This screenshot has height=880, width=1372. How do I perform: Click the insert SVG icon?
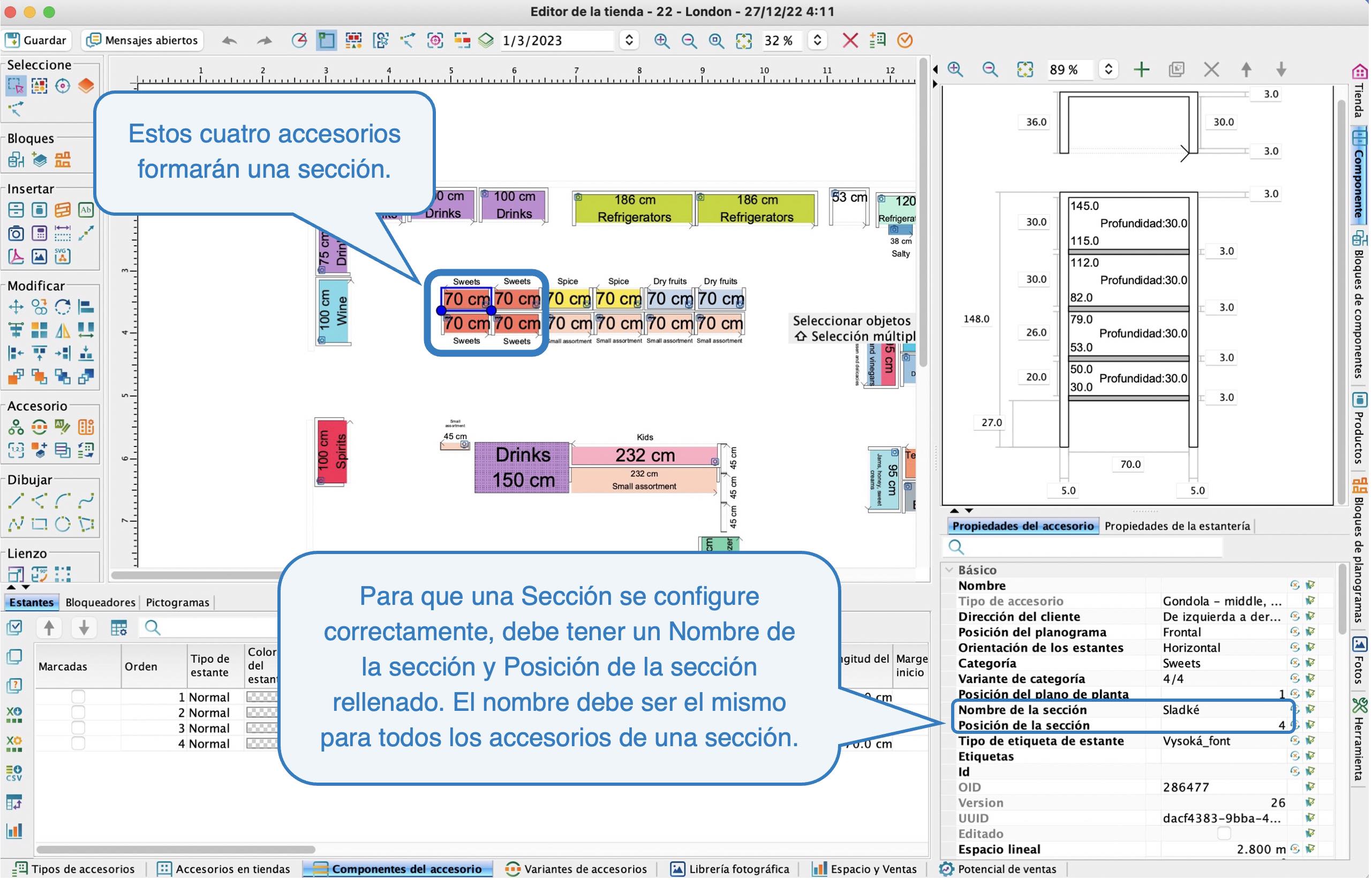pos(62,256)
